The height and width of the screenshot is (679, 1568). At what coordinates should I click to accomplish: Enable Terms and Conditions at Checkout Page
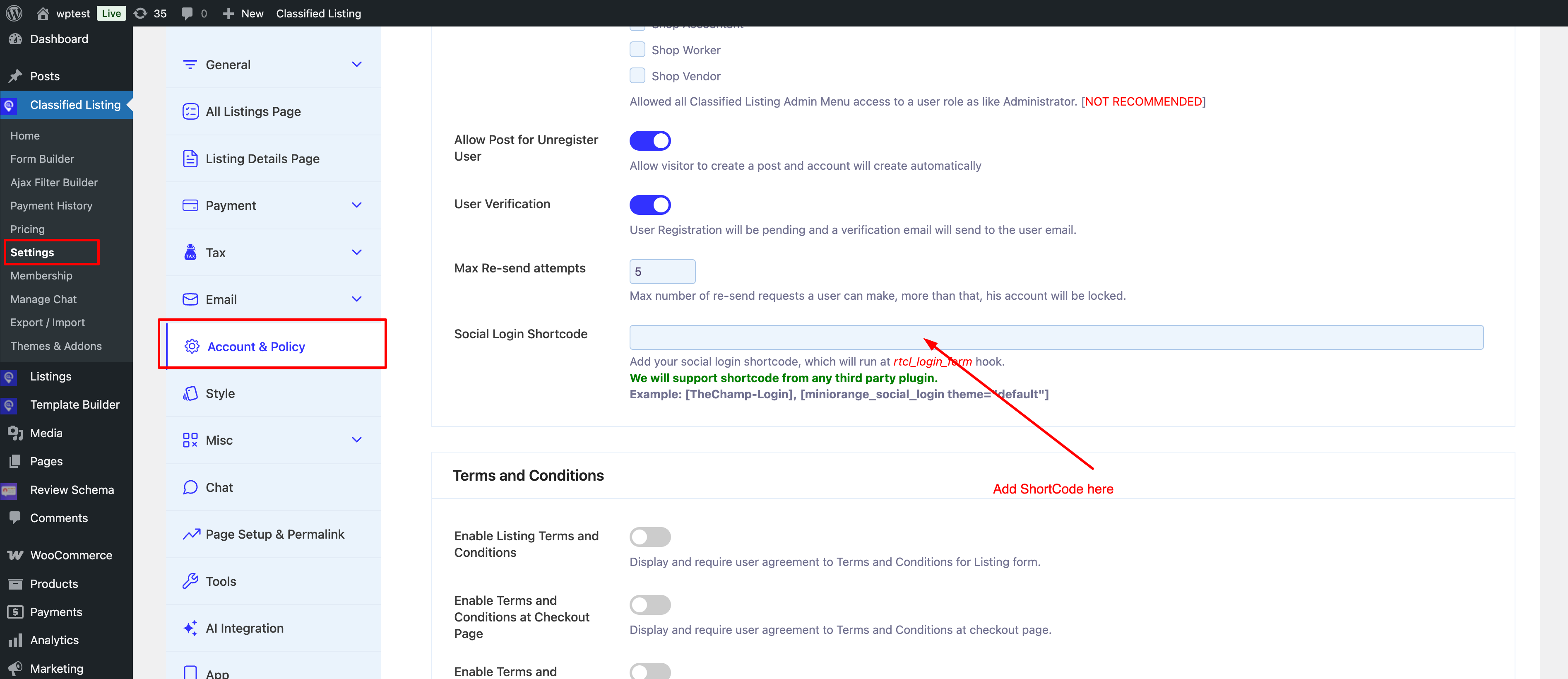coord(650,605)
